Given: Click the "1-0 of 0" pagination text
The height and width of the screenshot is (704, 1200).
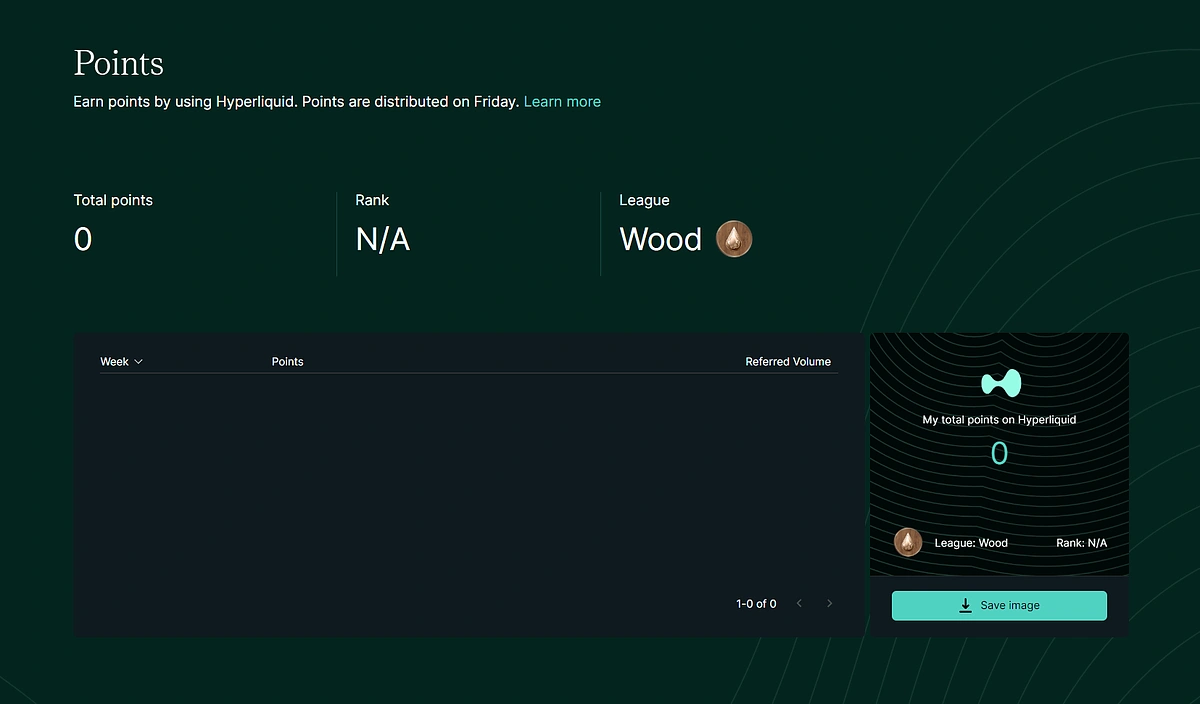Looking at the screenshot, I should click(x=756, y=603).
